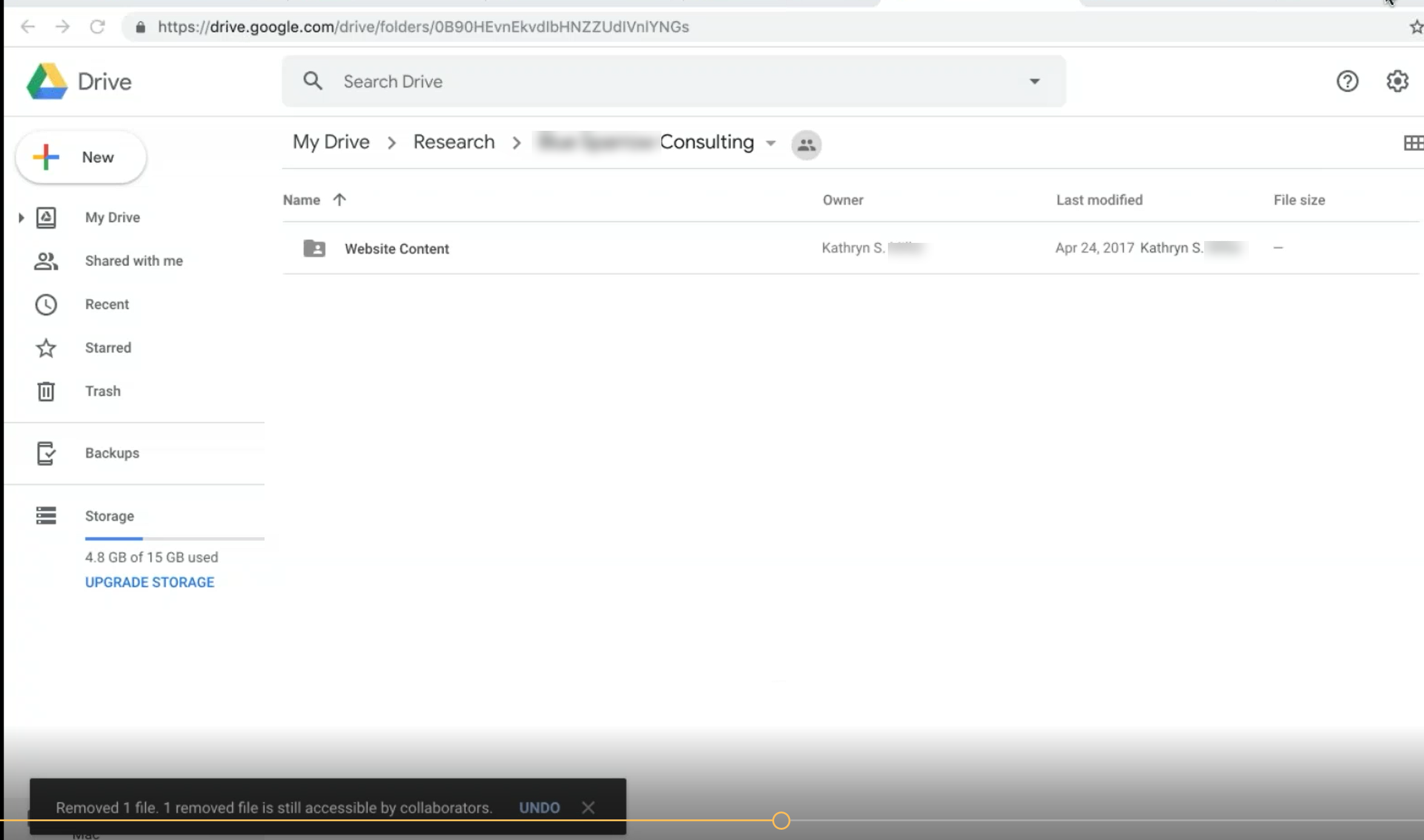Reverse sort with Name arrow icon
The image size is (1424, 840).
(339, 199)
